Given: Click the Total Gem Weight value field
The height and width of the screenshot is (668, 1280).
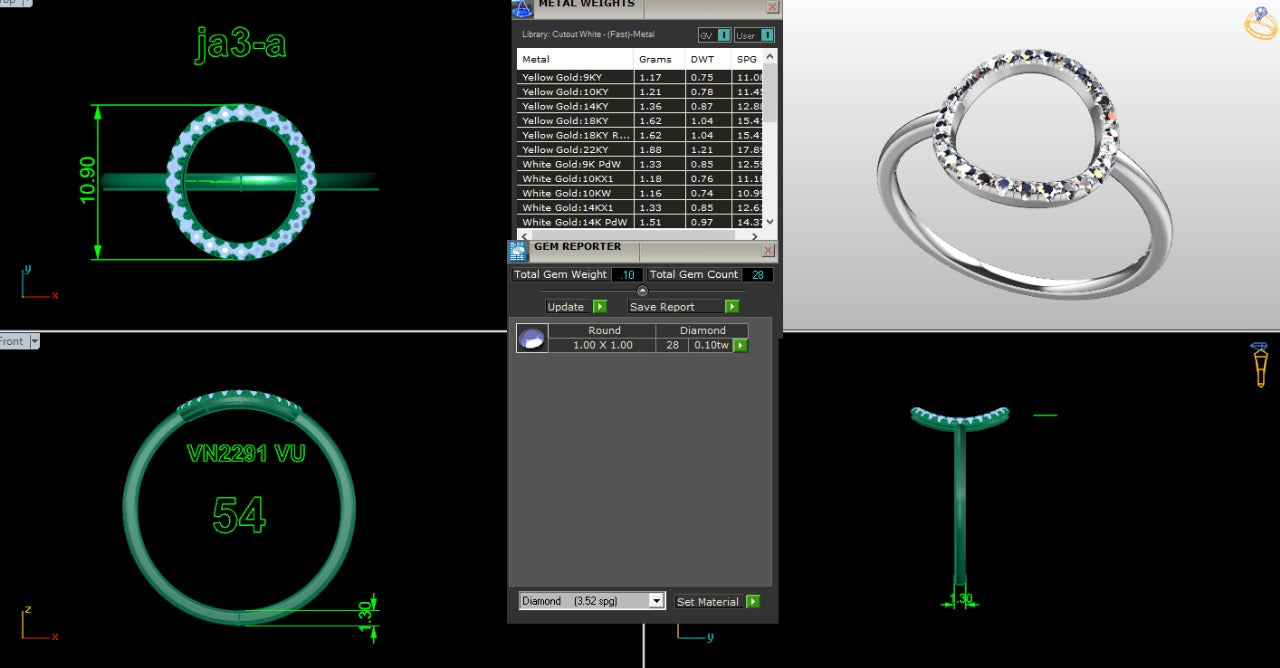Looking at the screenshot, I should pyautogui.click(x=627, y=275).
